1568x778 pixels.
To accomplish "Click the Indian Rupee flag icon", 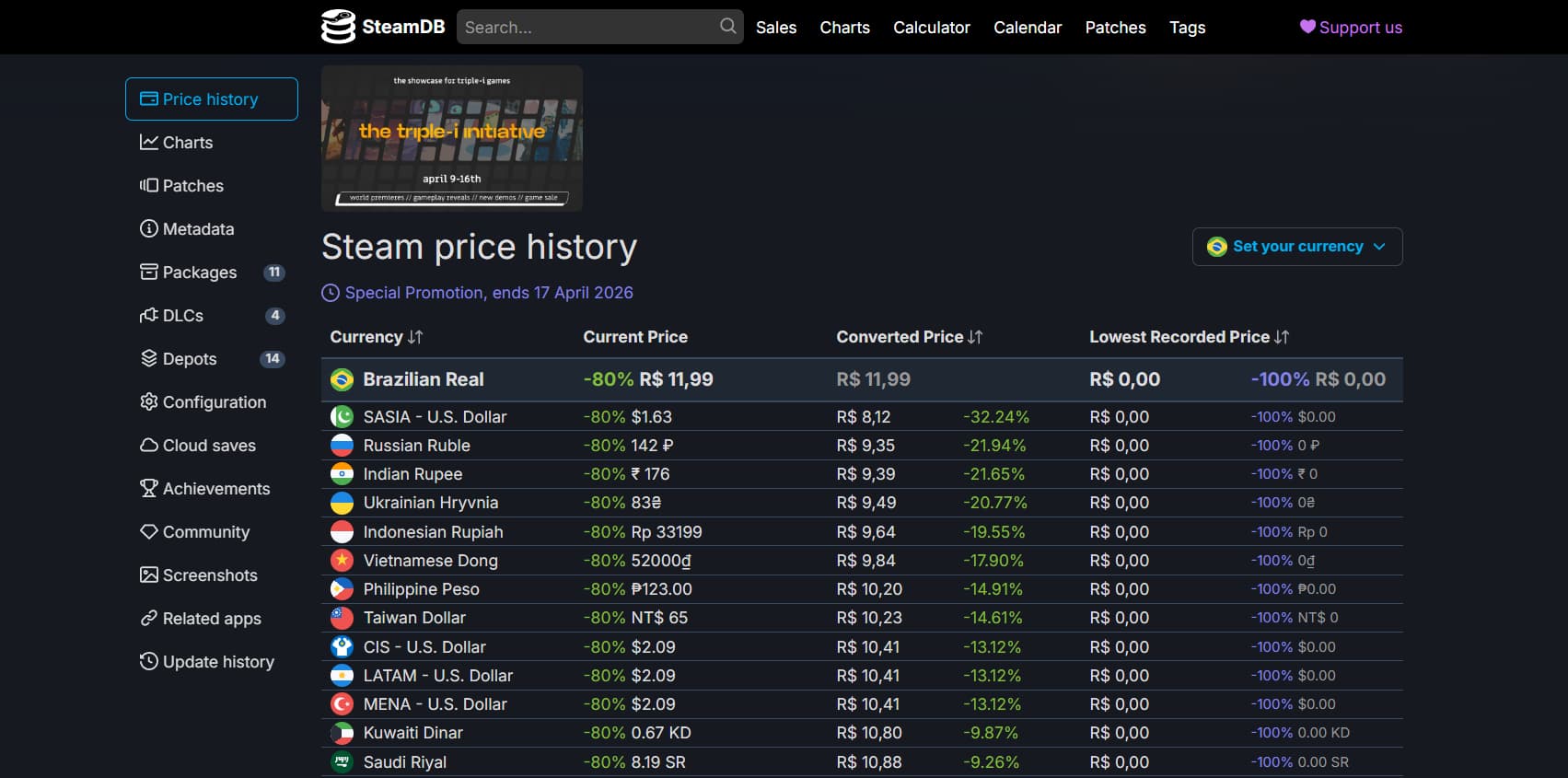I will pos(342,474).
